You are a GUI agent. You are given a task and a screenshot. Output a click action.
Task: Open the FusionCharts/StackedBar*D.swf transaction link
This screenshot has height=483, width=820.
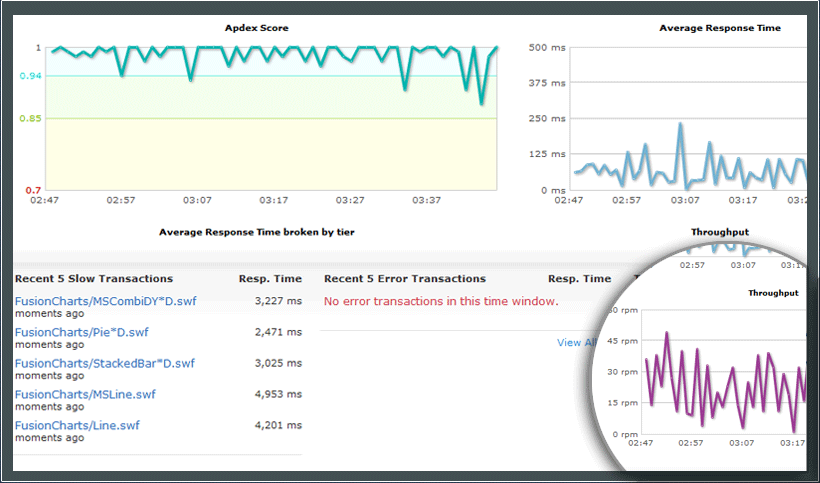(105, 363)
